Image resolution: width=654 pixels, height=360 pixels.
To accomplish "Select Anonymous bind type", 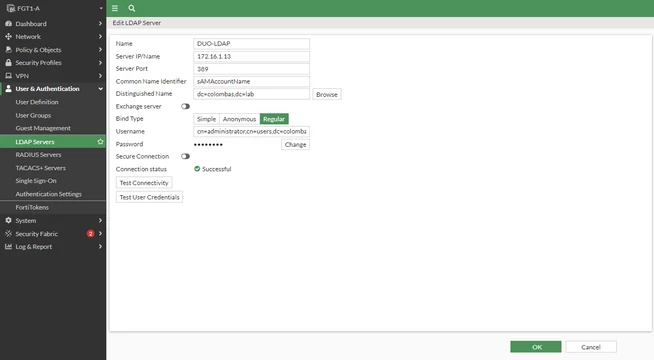I will 239,119.
